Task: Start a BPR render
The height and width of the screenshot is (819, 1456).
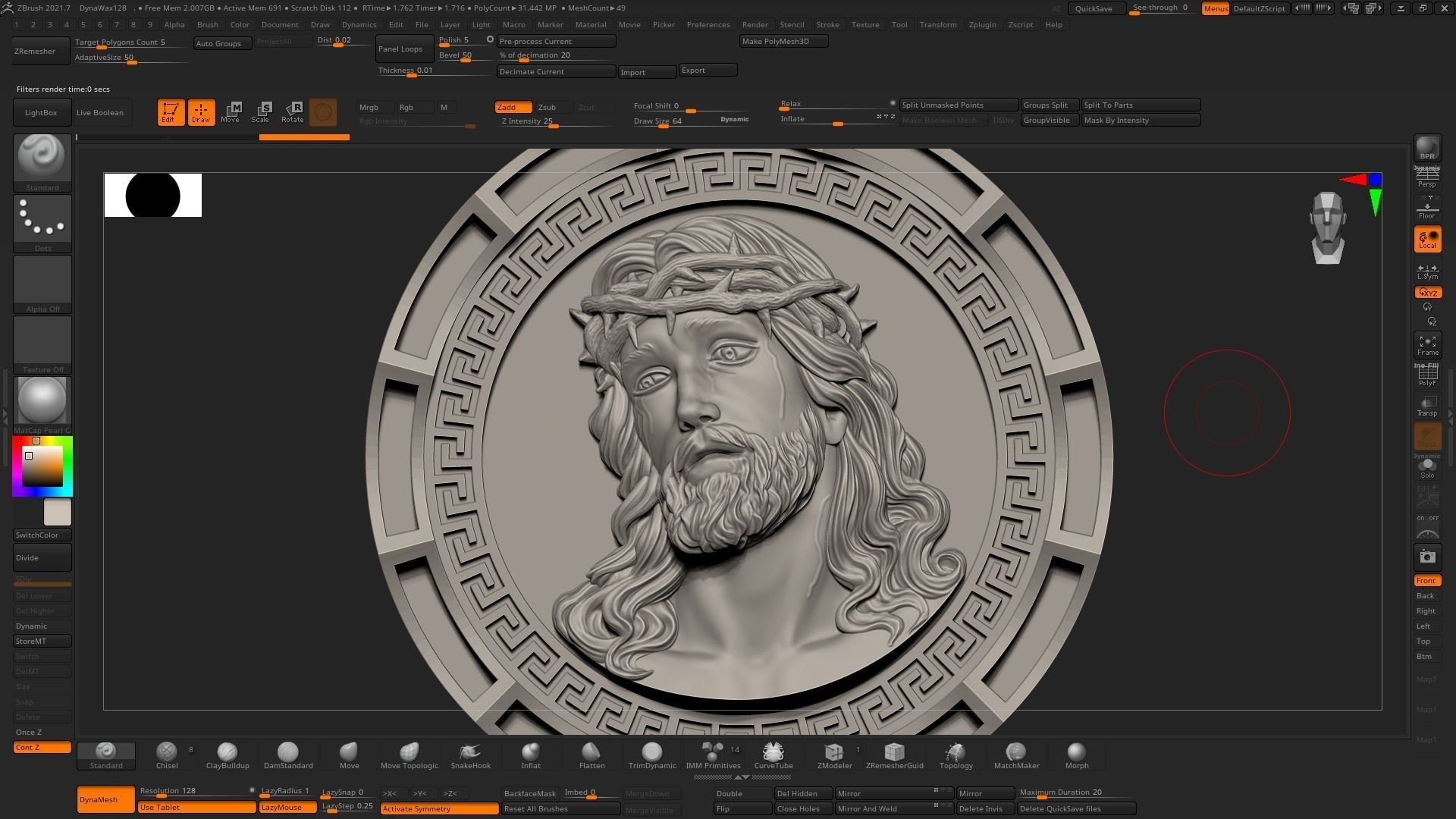Action: pos(1427,148)
